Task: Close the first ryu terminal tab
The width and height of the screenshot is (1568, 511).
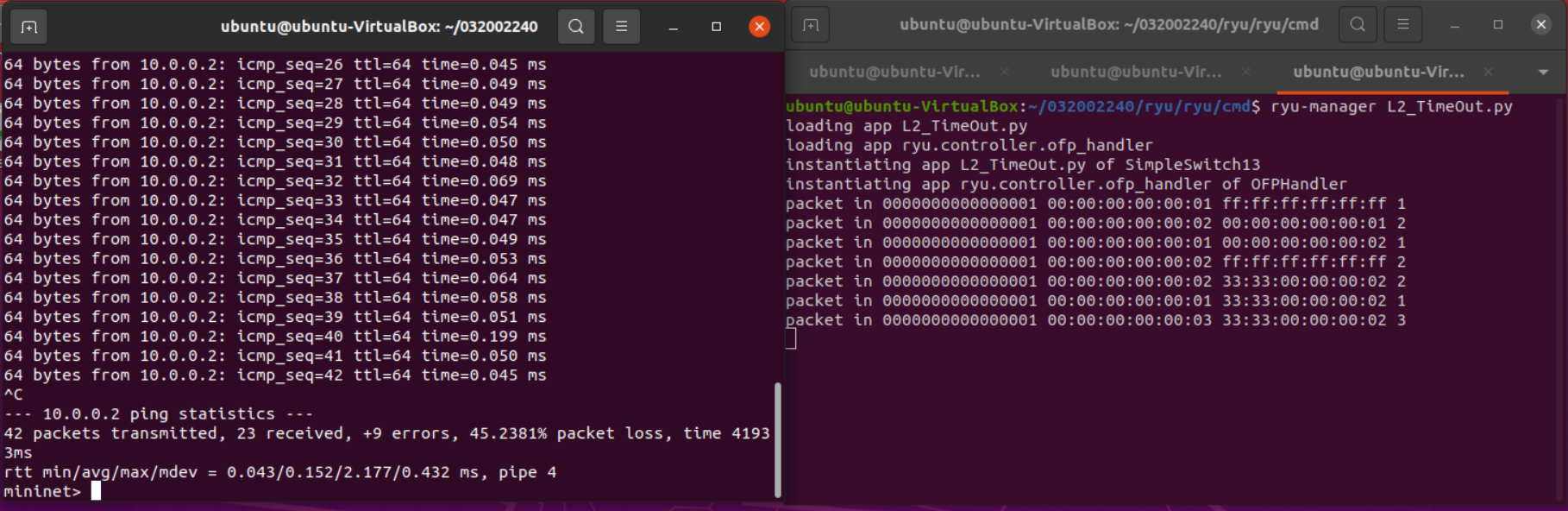Action: point(1005,72)
